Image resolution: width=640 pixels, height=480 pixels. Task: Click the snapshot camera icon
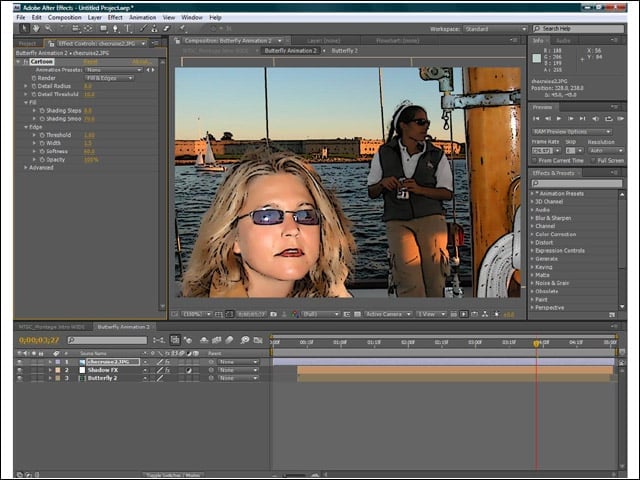click(x=273, y=314)
